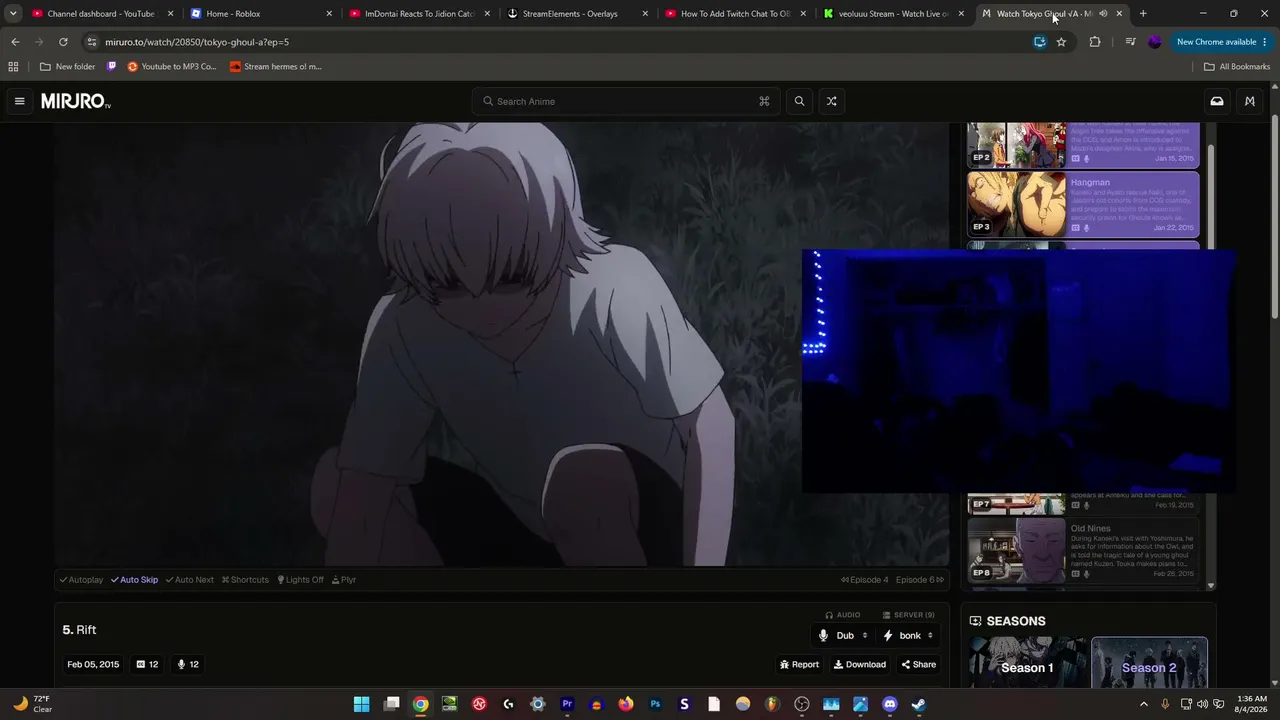Launch Steam from the taskbar
Viewport: 1280px width, 720px height.
[919, 704]
